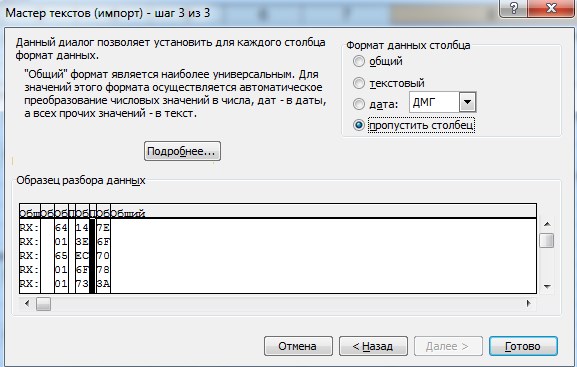Finish import with the "Готово" button
The width and height of the screenshot is (577, 367).
pyautogui.click(x=523, y=346)
